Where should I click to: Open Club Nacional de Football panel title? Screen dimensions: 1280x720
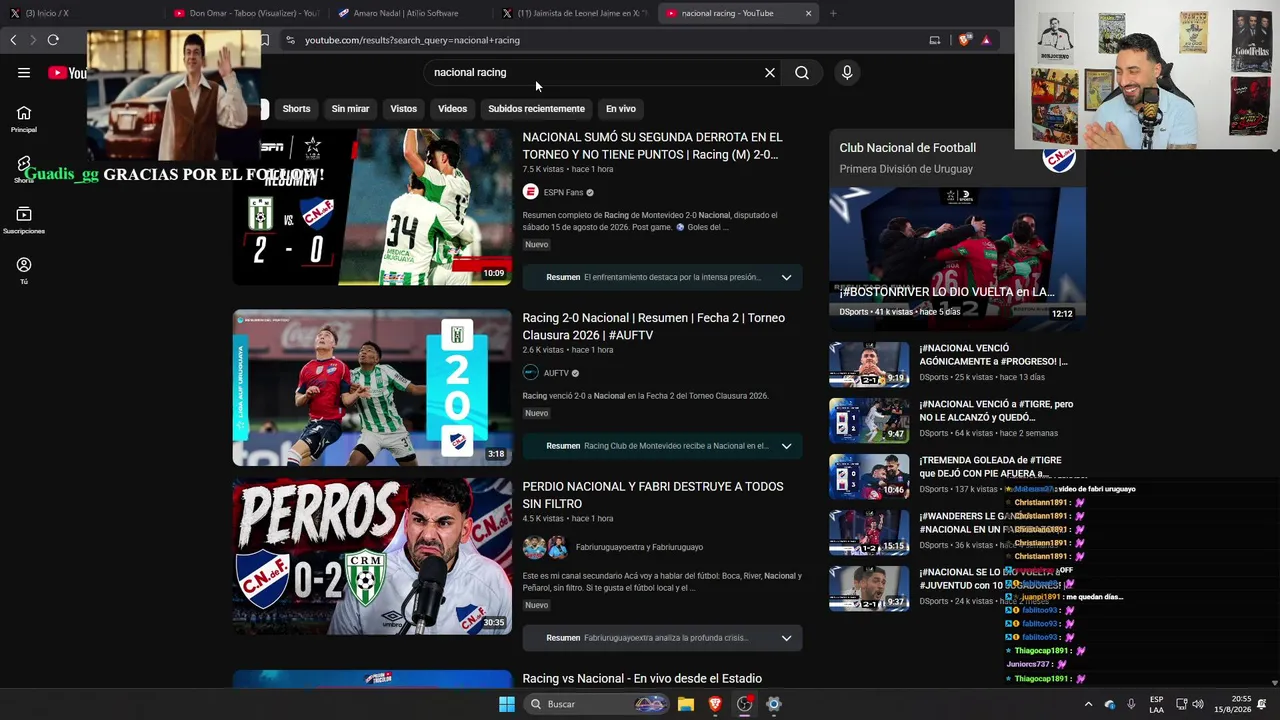click(907, 148)
